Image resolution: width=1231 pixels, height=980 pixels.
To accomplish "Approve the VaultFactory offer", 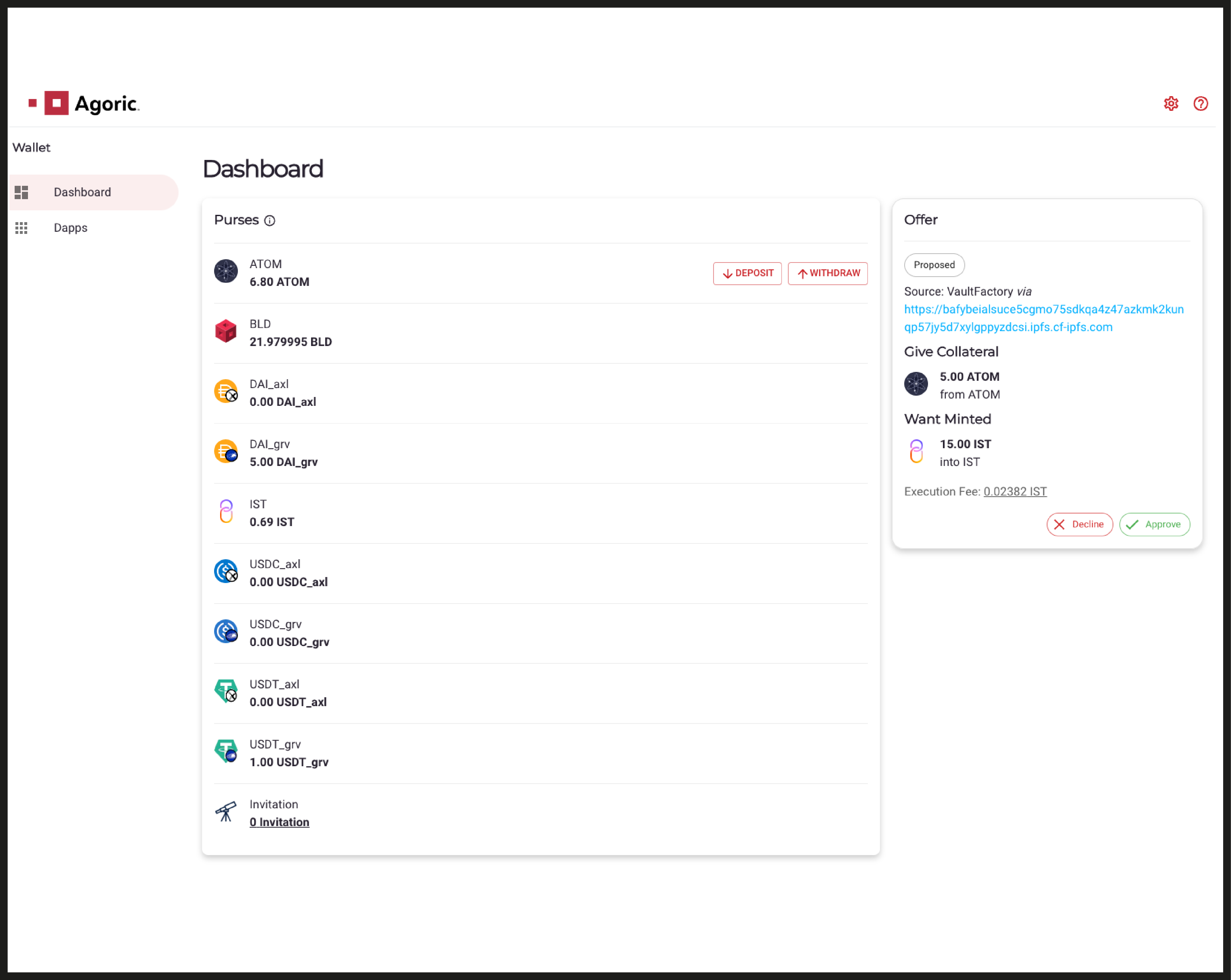I will [1154, 524].
